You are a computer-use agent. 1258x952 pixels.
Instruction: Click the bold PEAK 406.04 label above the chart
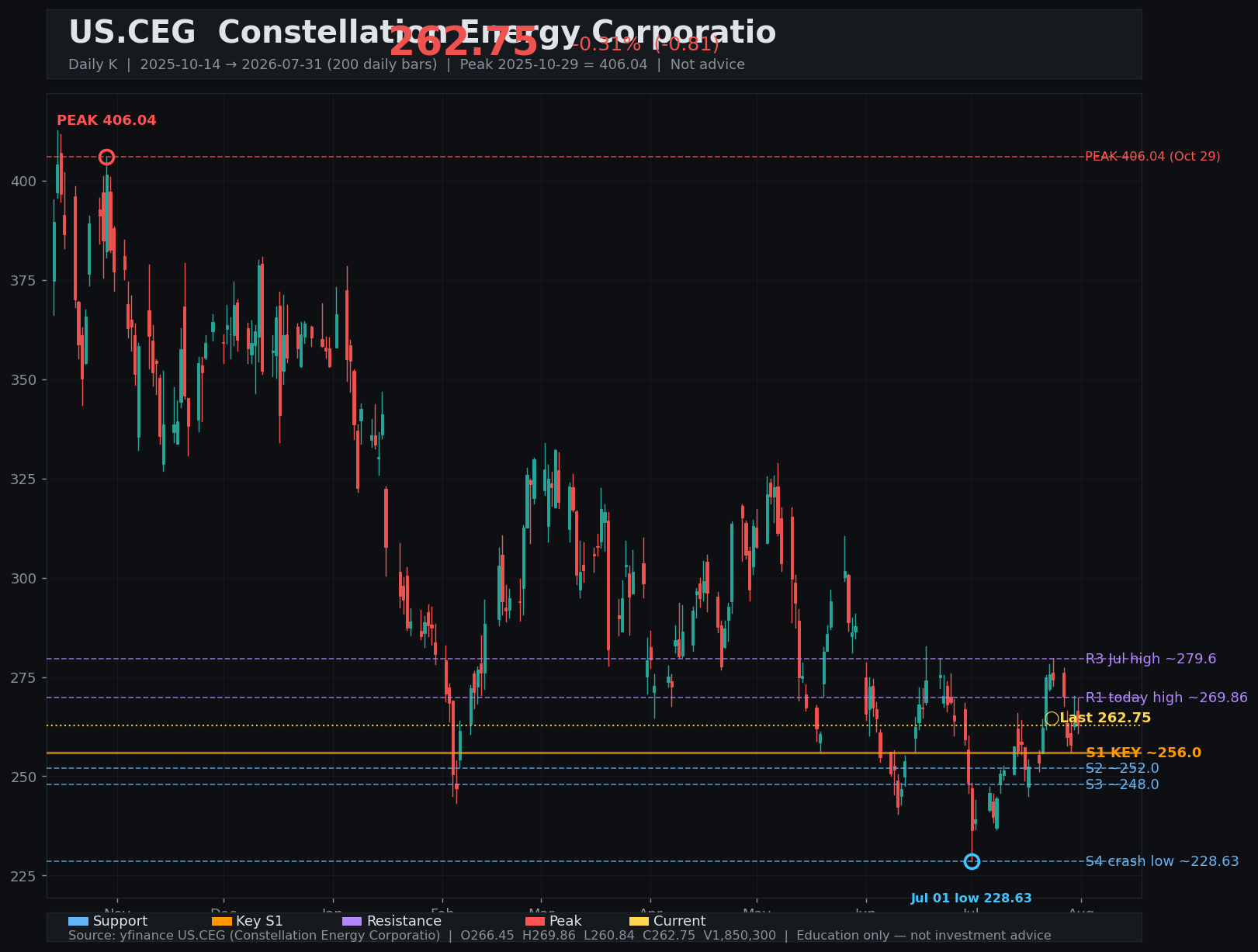[x=106, y=120]
